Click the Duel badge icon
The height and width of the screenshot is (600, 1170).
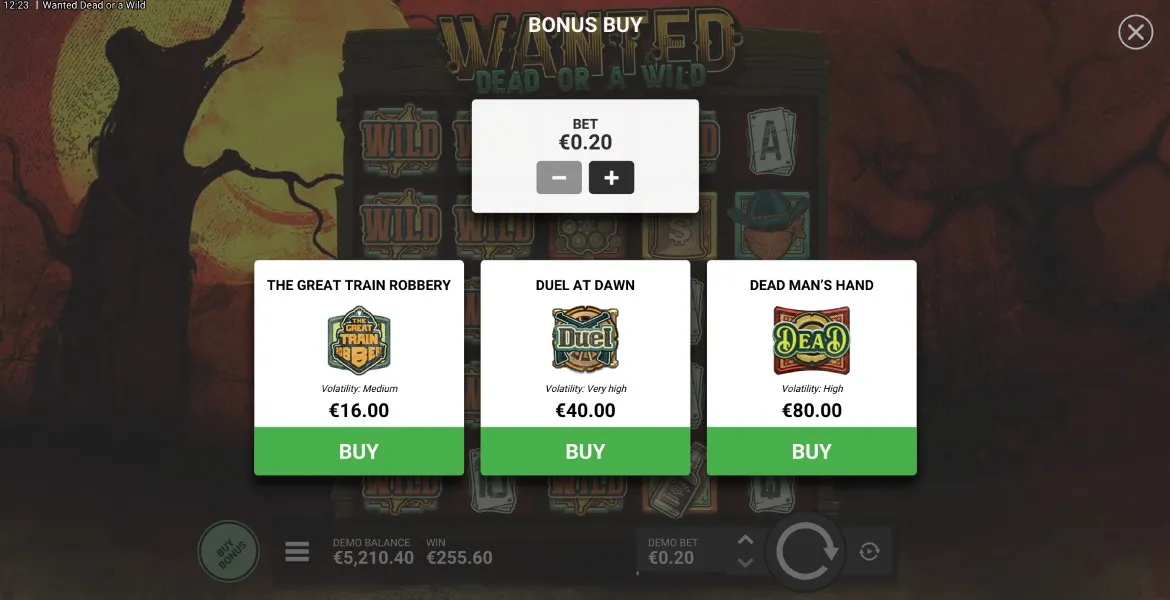tap(585, 340)
